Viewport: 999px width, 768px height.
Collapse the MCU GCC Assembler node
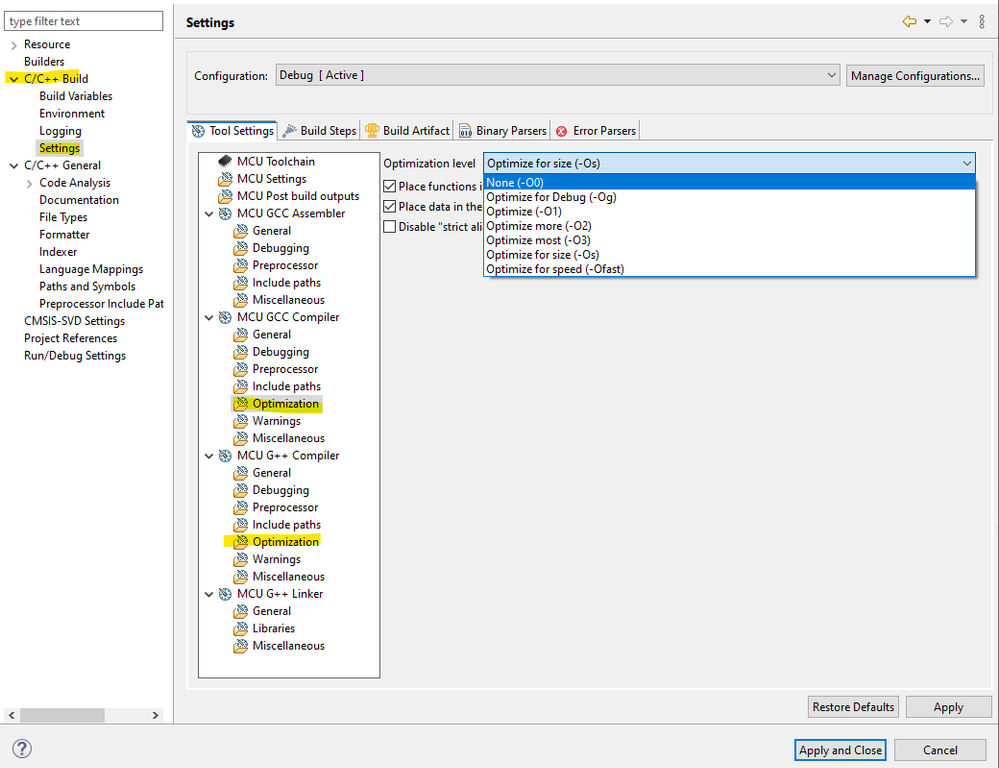pyautogui.click(x=209, y=214)
